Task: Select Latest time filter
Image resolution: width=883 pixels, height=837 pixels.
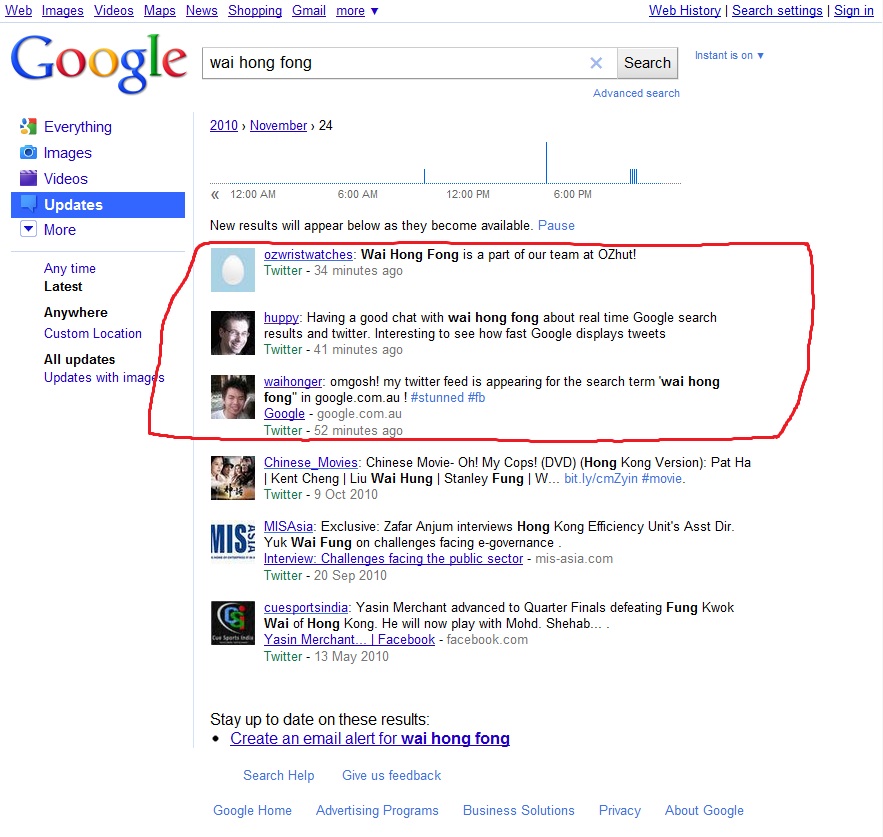Action: [x=63, y=287]
